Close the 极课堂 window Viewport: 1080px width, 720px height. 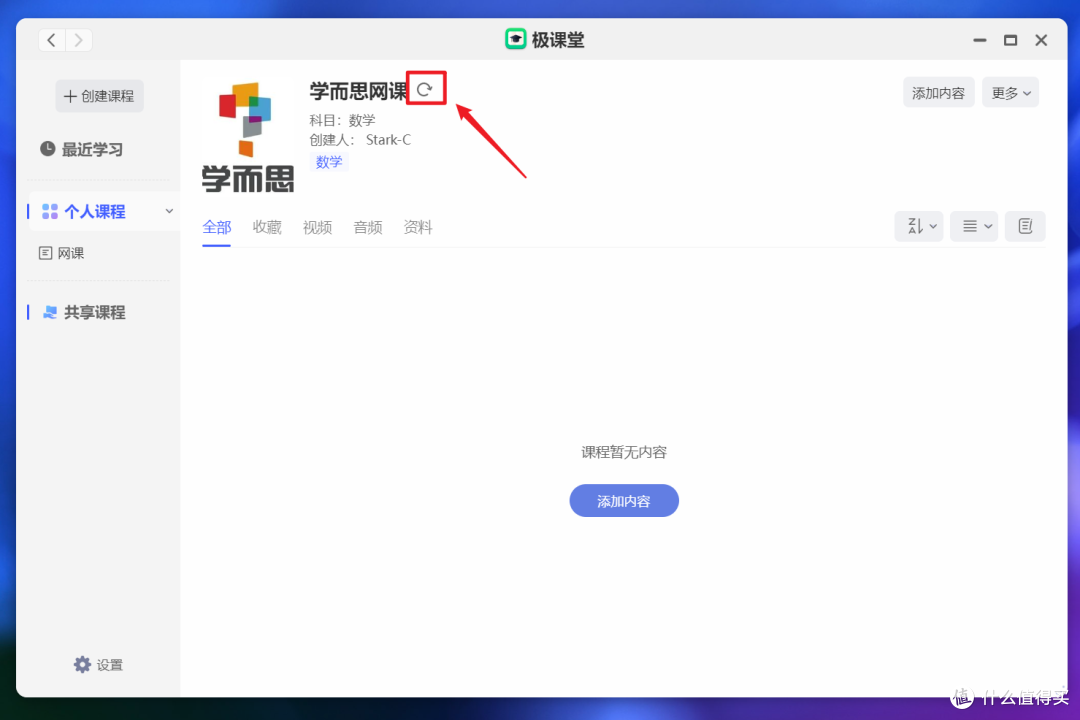pyautogui.click(x=1041, y=40)
